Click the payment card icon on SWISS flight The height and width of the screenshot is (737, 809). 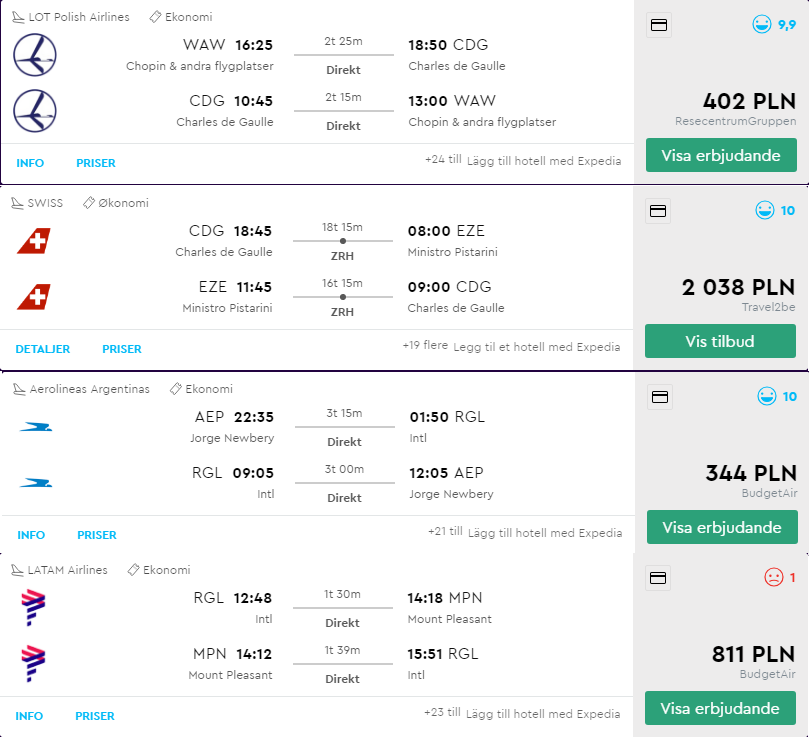click(658, 211)
